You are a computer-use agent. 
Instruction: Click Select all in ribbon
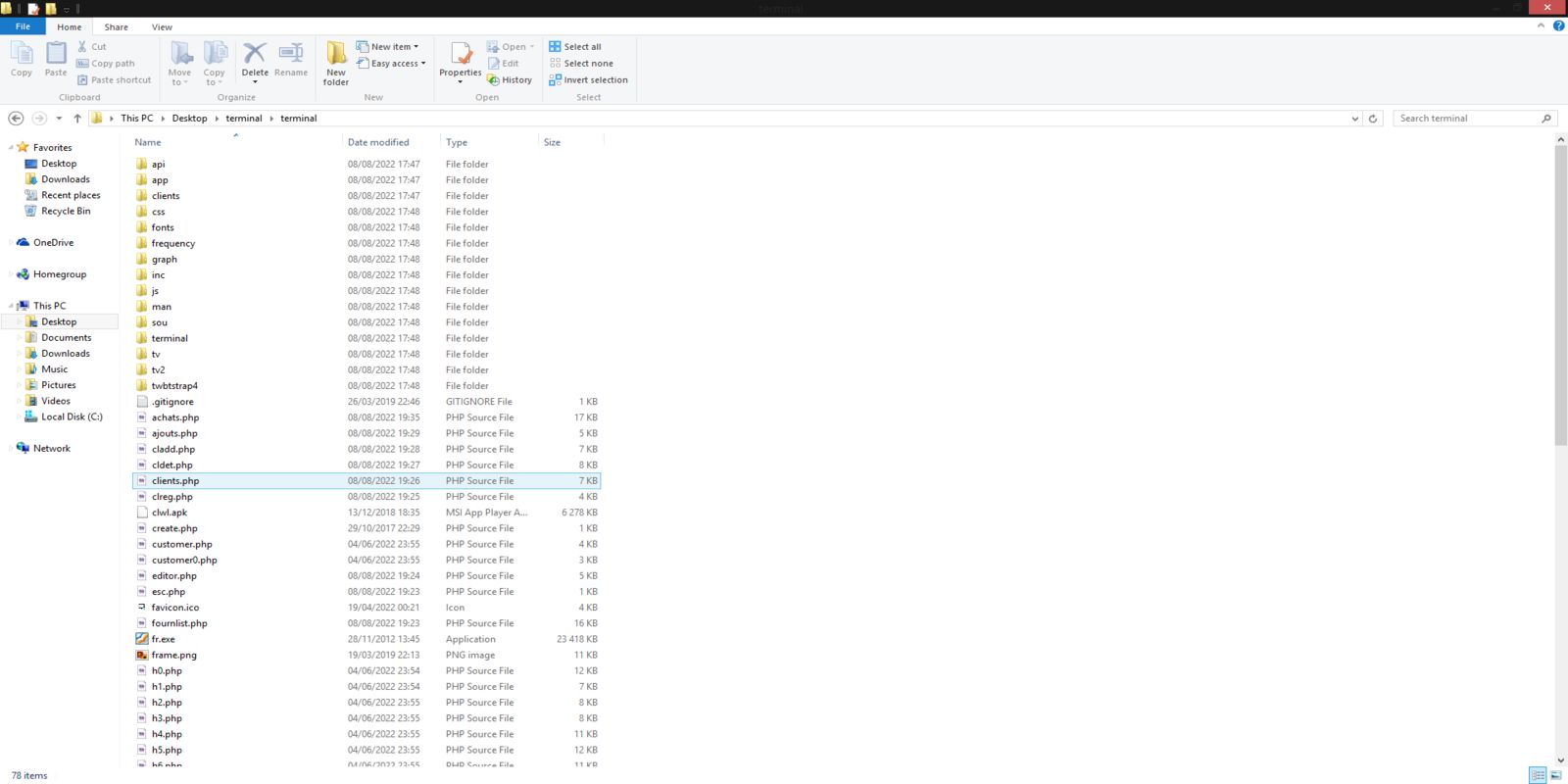(x=582, y=47)
